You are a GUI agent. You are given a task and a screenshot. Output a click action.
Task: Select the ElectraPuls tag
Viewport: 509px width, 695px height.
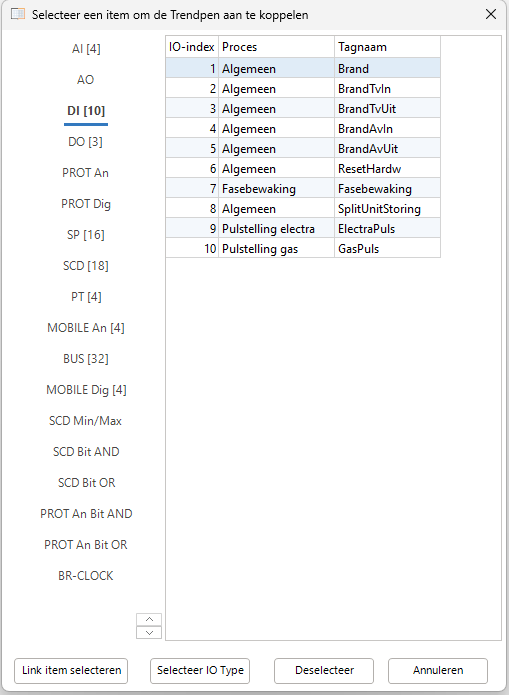point(388,229)
